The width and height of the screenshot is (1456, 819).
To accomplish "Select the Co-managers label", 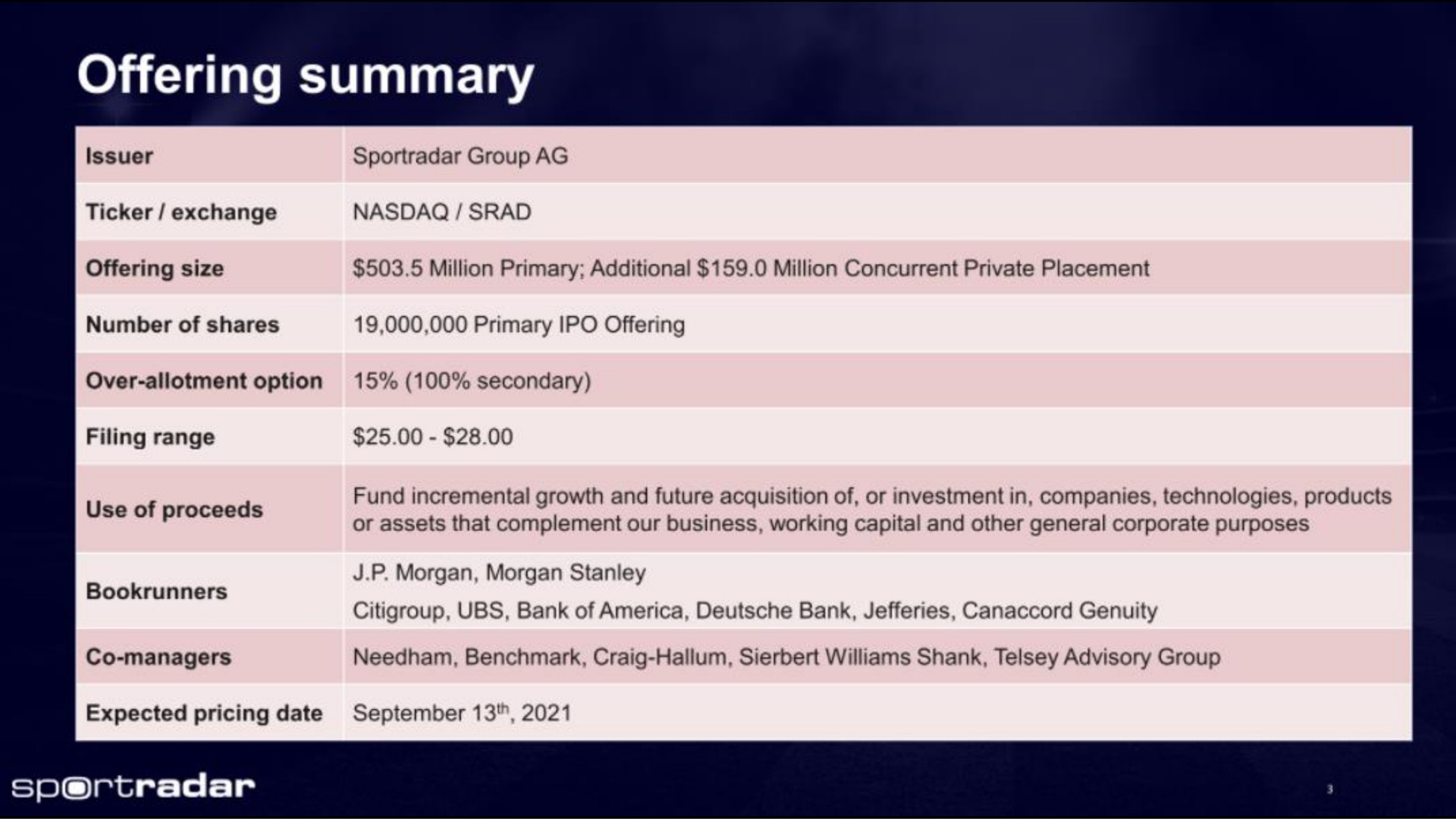I will point(158,657).
